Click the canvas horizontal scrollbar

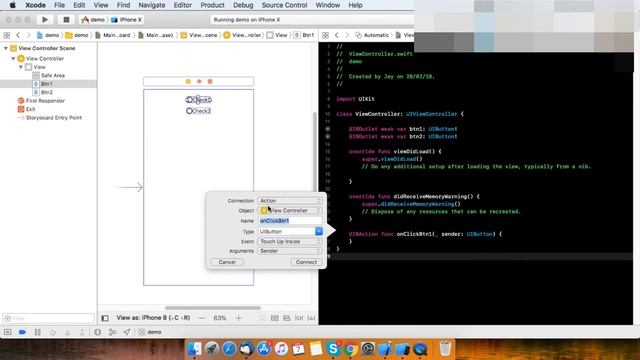pyautogui.click(x=213, y=308)
